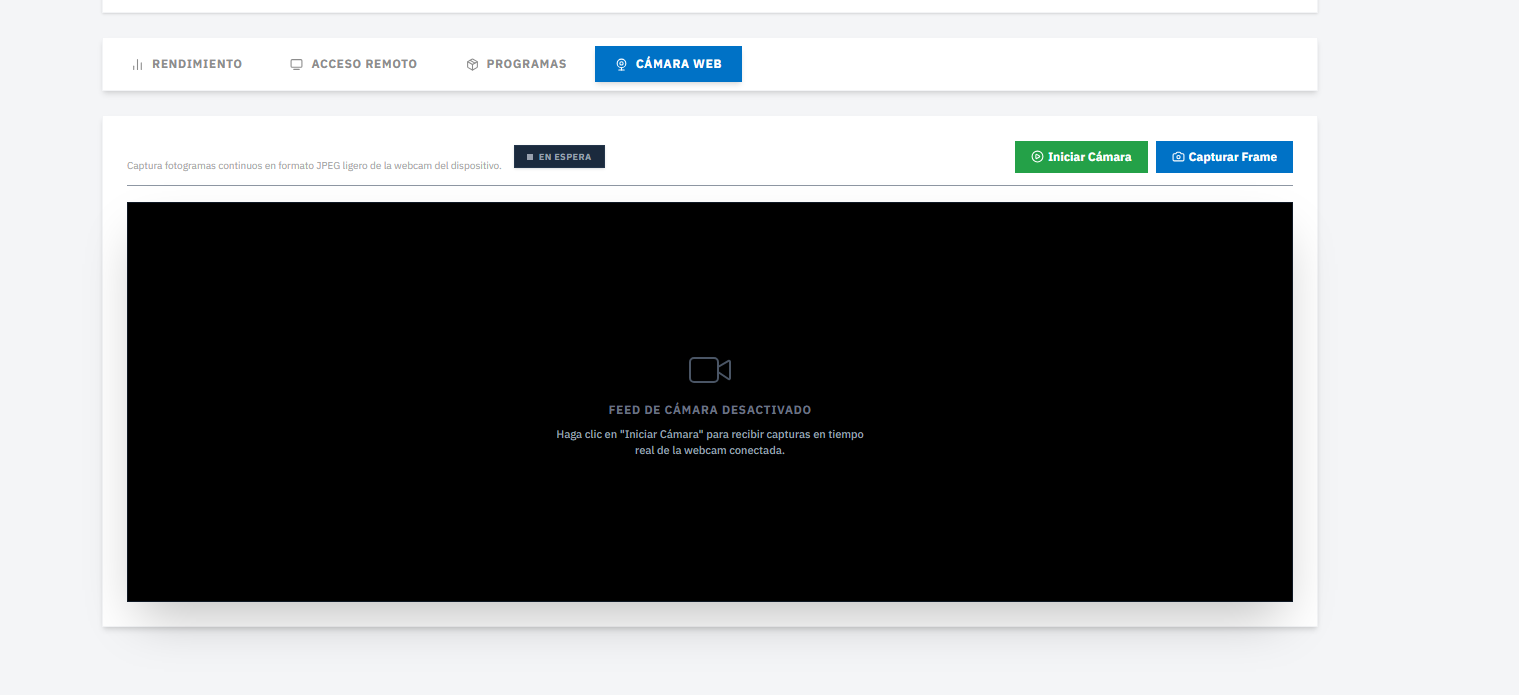Viewport: 1519px width, 695px height.
Task: Click the Feed de Cámara Desactivado heading
Action: point(710,410)
